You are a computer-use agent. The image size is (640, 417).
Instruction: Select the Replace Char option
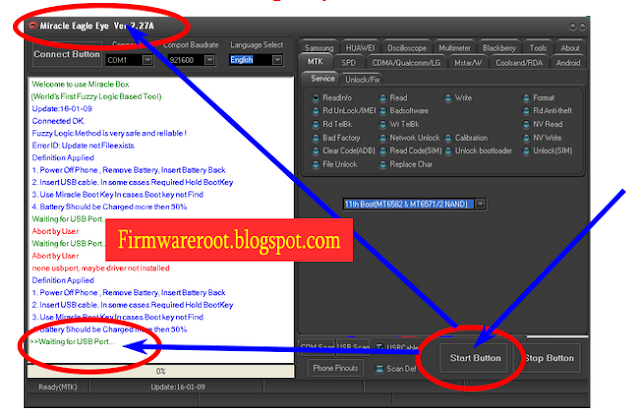[406, 164]
